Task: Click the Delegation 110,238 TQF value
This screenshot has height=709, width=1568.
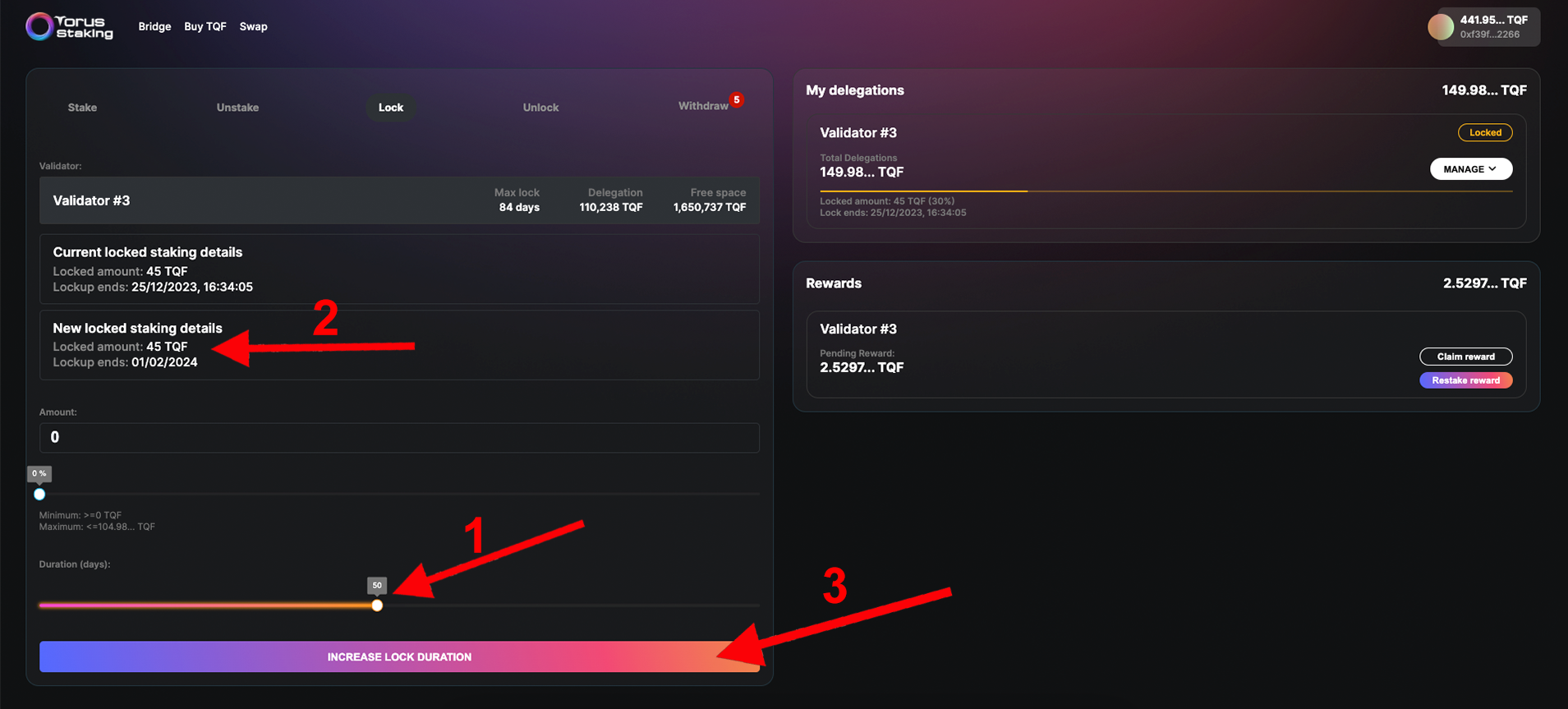Action: 611,207
